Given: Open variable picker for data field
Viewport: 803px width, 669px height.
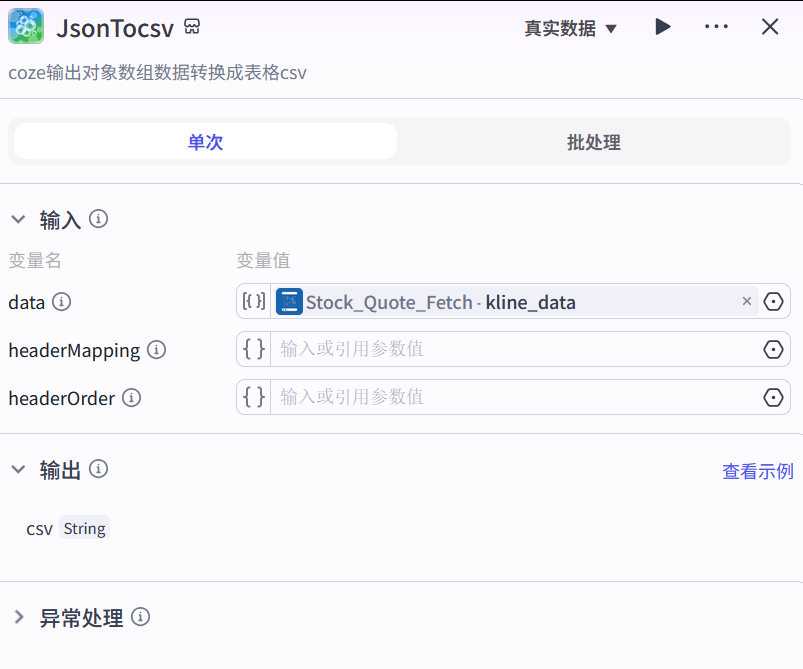Looking at the screenshot, I should tap(773, 301).
